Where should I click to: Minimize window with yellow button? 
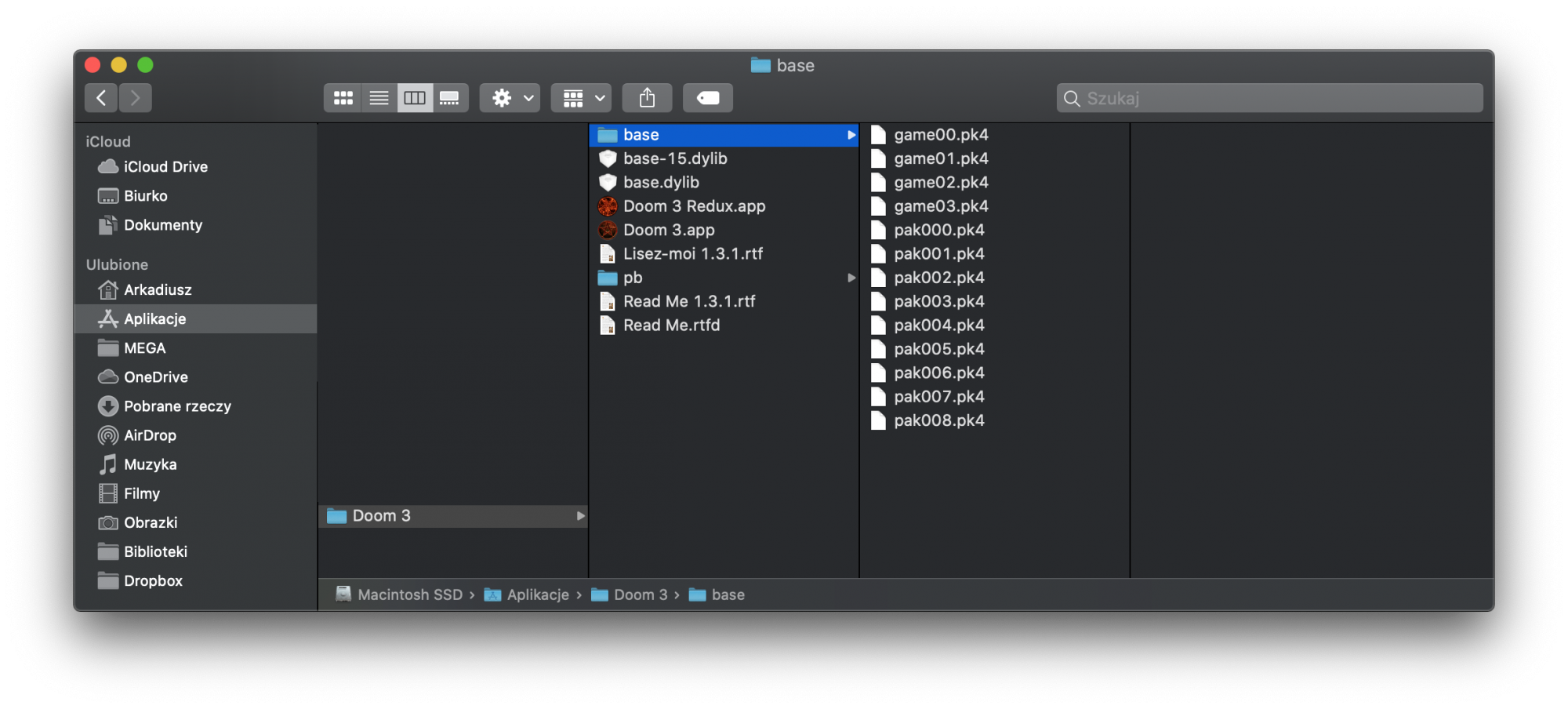click(x=119, y=65)
